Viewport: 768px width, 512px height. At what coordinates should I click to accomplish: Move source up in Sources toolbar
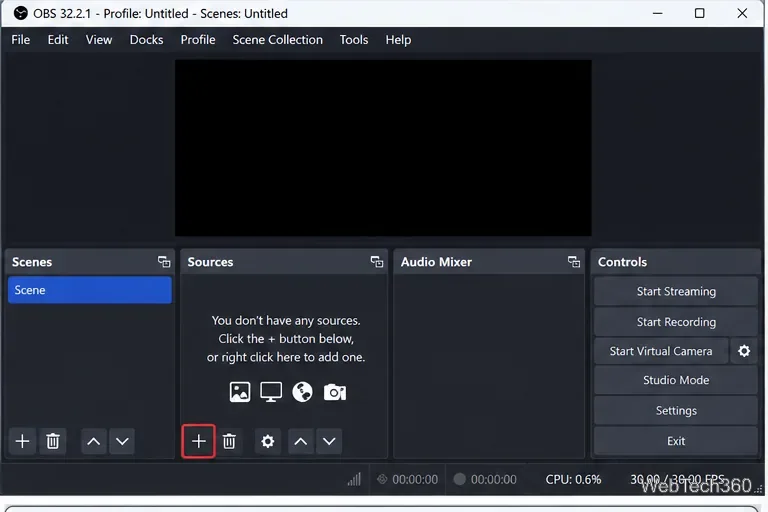301,441
